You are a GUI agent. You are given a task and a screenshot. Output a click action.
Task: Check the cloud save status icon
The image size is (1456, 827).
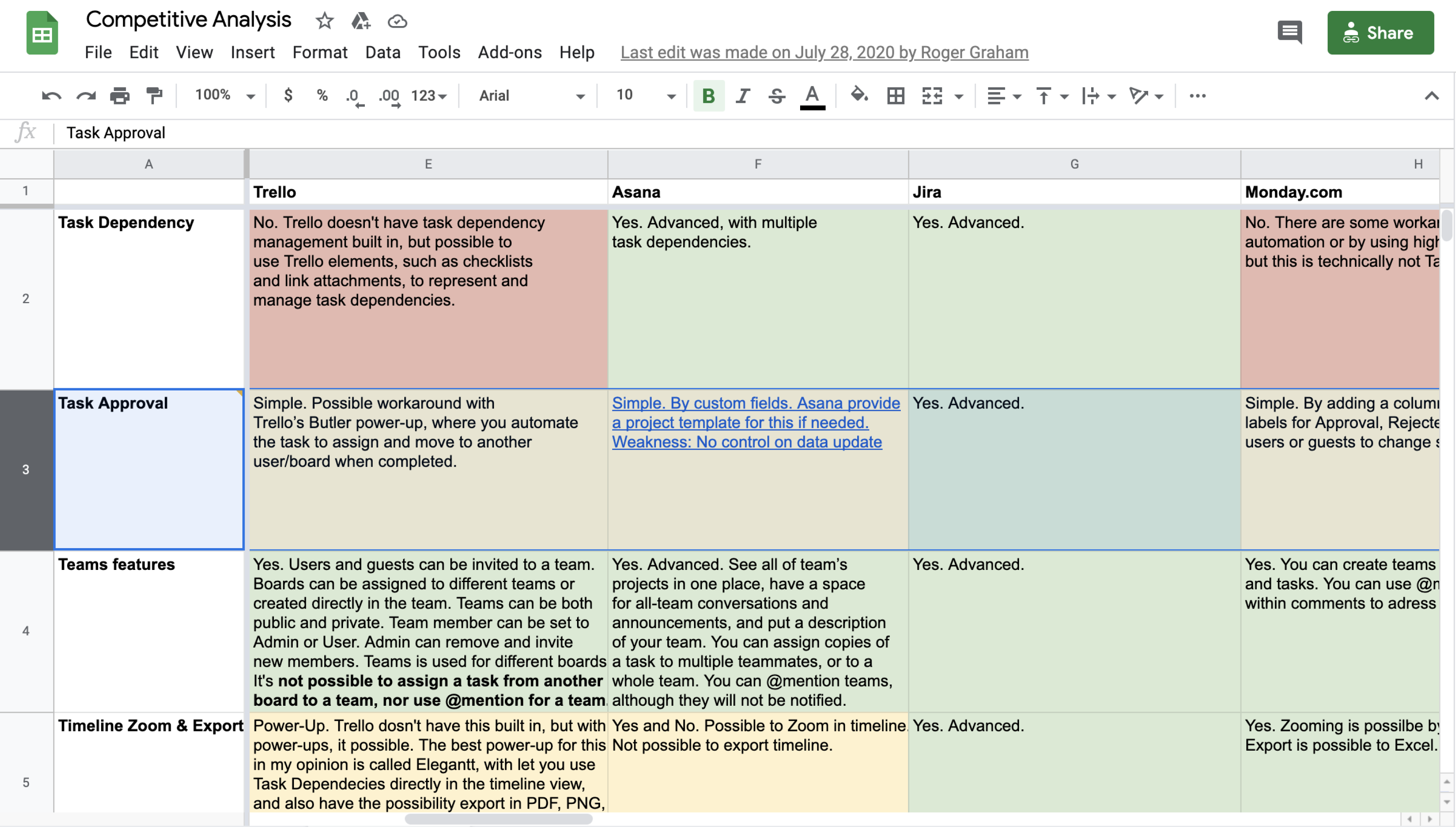coord(397,21)
